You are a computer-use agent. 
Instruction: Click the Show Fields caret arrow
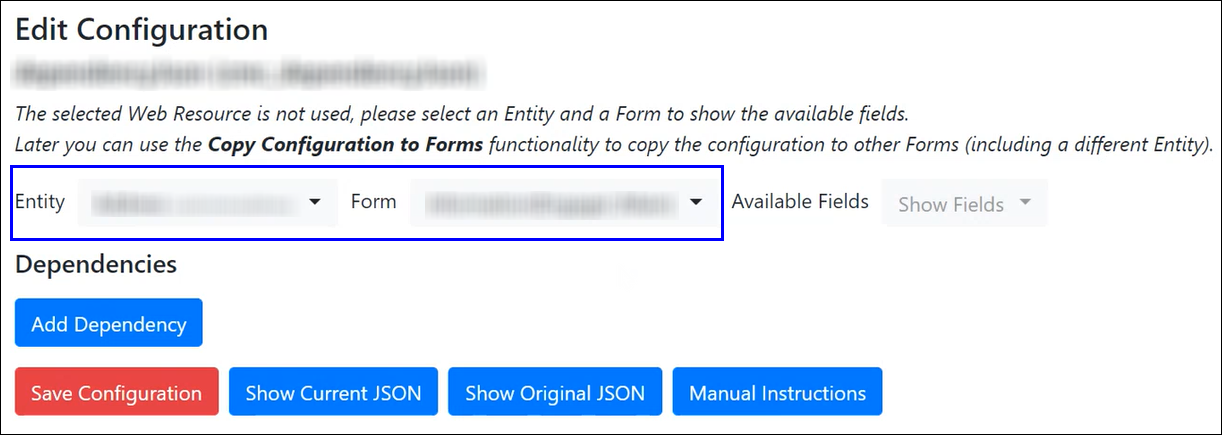coord(1025,203)
